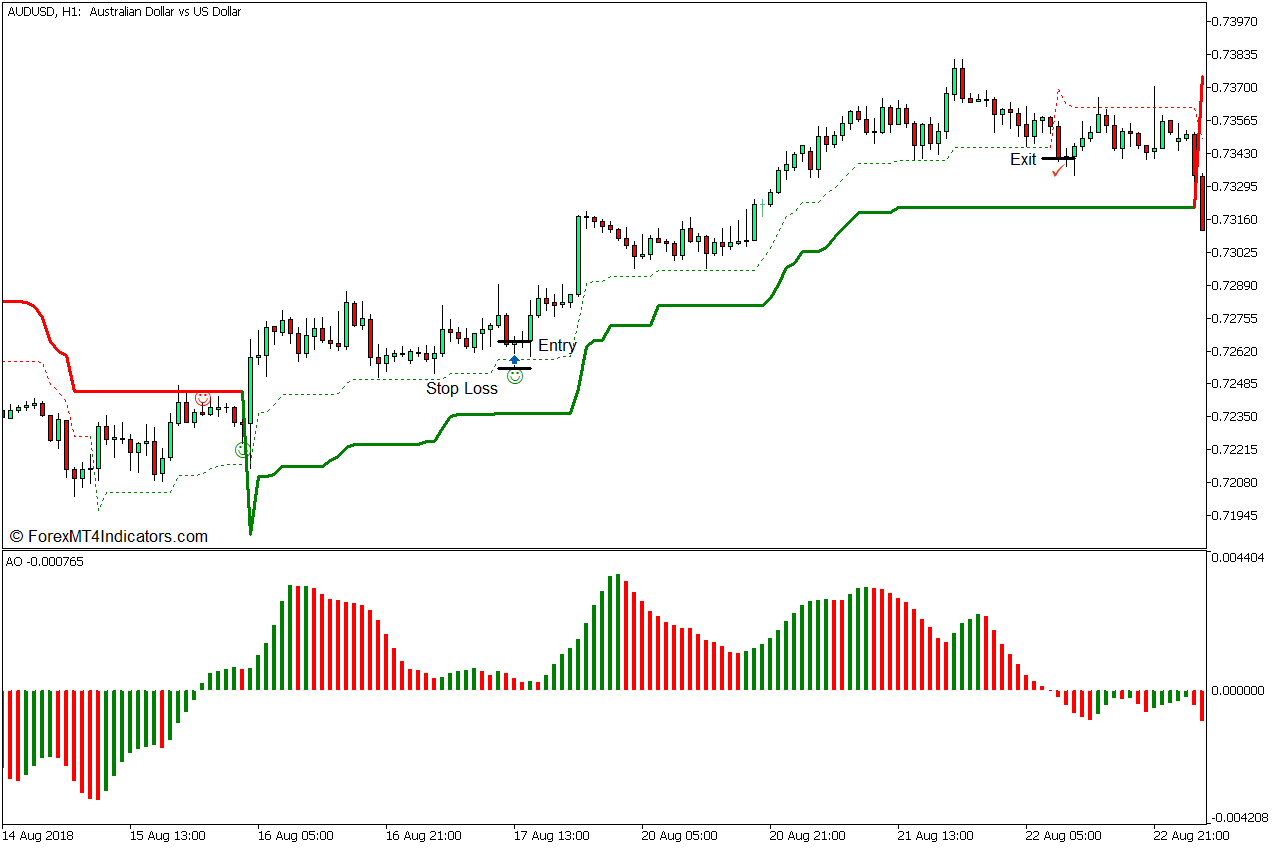Select the black Entry price level line
The height and width of the screenshot is (848, 1276).
[x=515, y=341]
